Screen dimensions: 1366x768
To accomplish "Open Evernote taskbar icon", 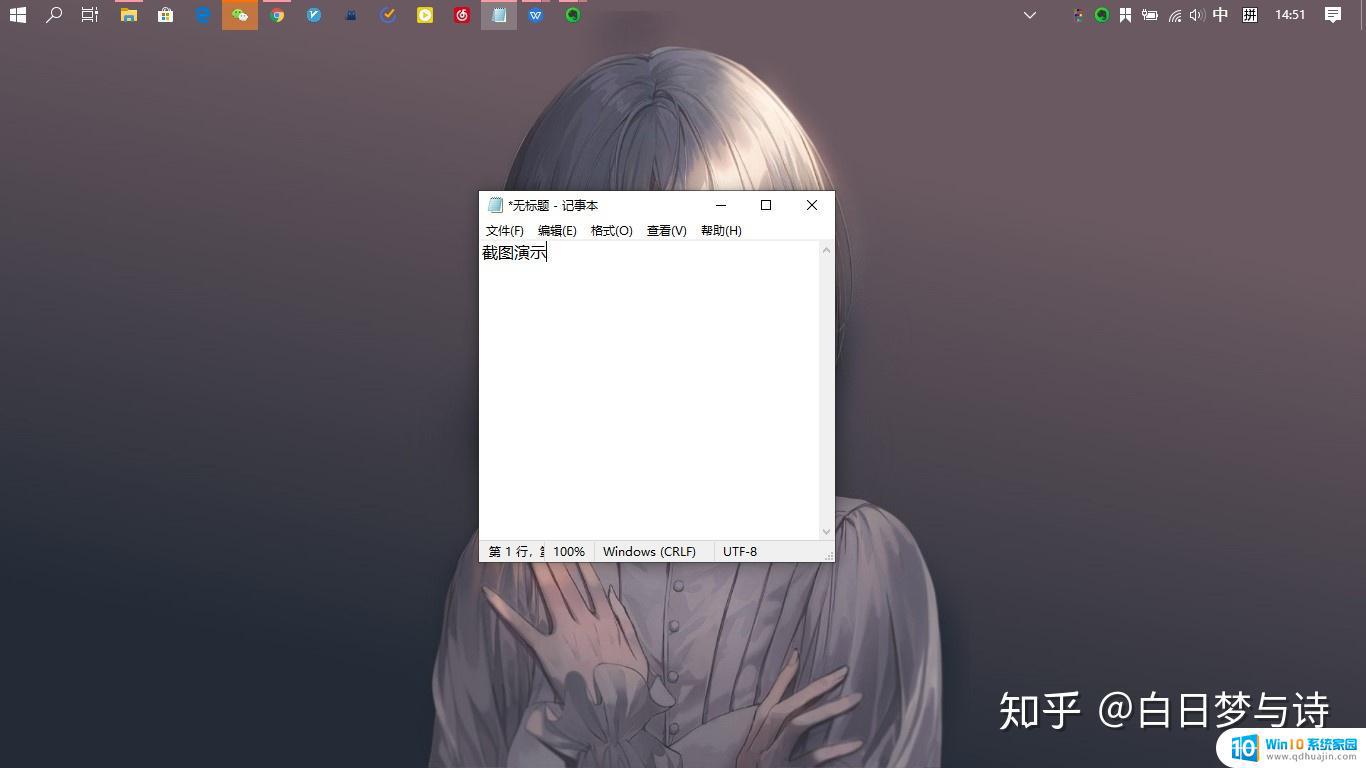I will 573,15.
